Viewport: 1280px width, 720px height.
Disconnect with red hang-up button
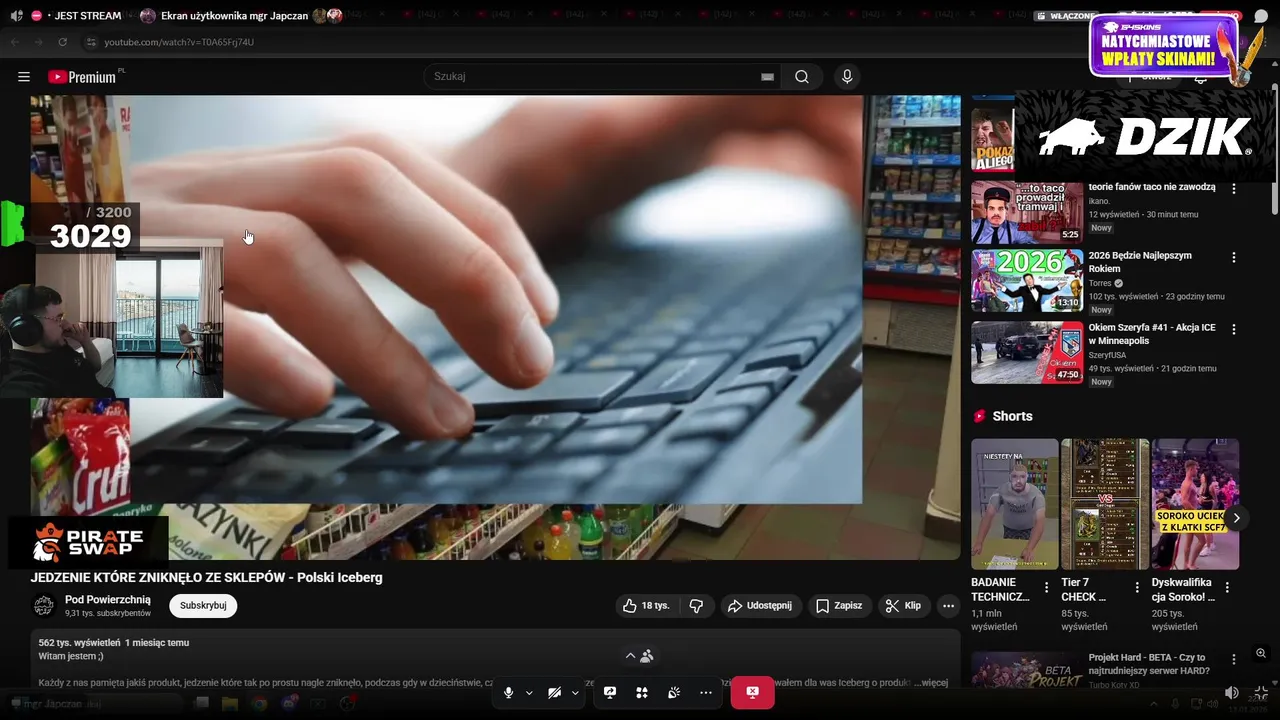click(752, 692)
